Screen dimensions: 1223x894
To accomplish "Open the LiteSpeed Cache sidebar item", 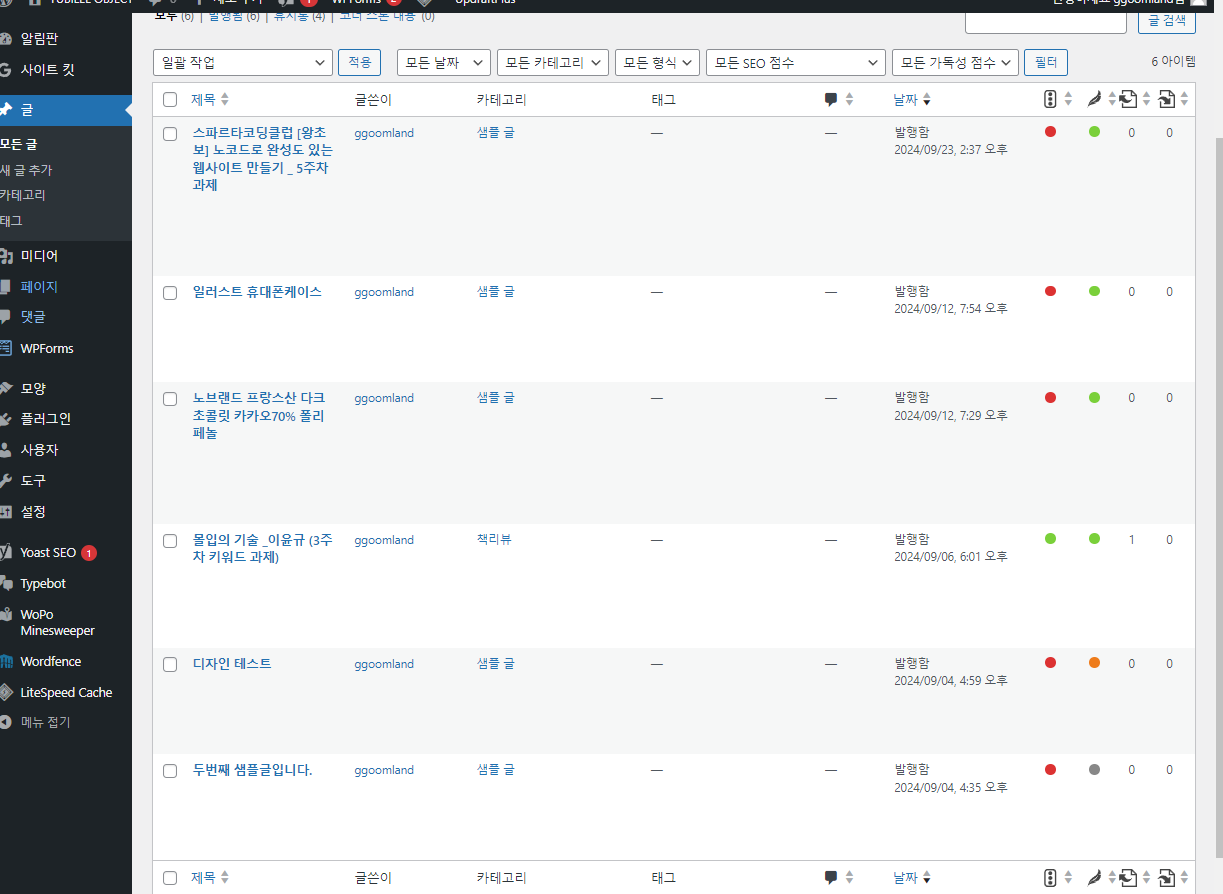I will (65, 692).
